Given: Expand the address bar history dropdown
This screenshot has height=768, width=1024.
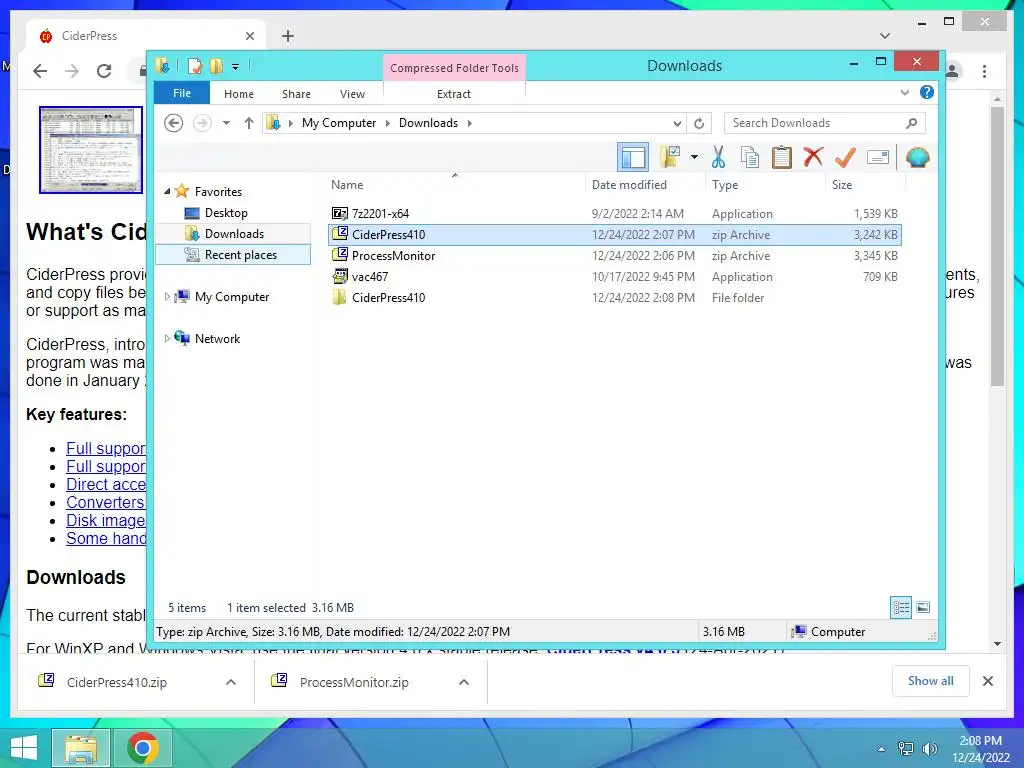Looking at the screenshot, I should click(x=677, y=123).
